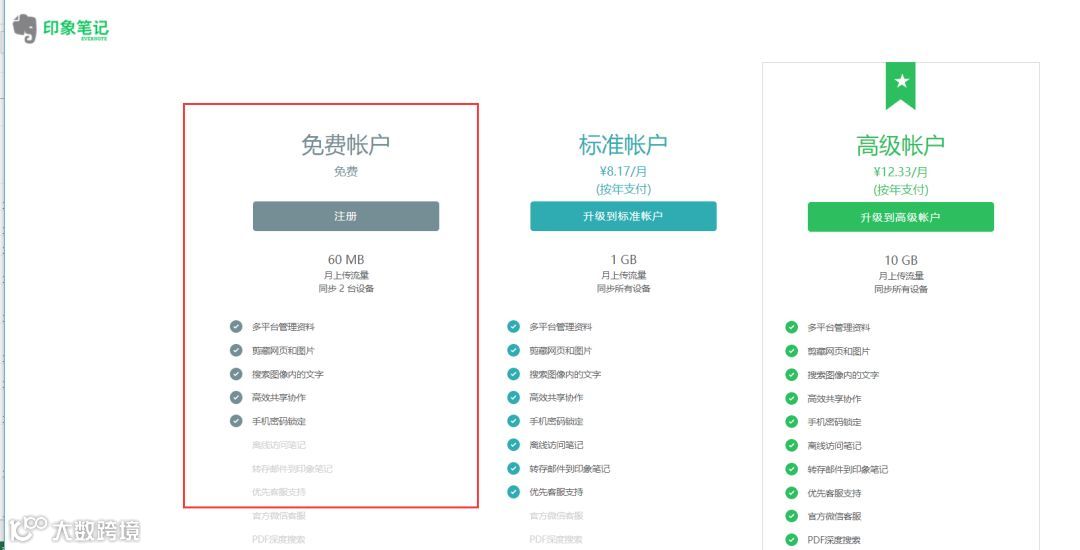Click premium plan check icon beside 离线访问笔记
The image size is (1080, 550).
coord(791,445)
